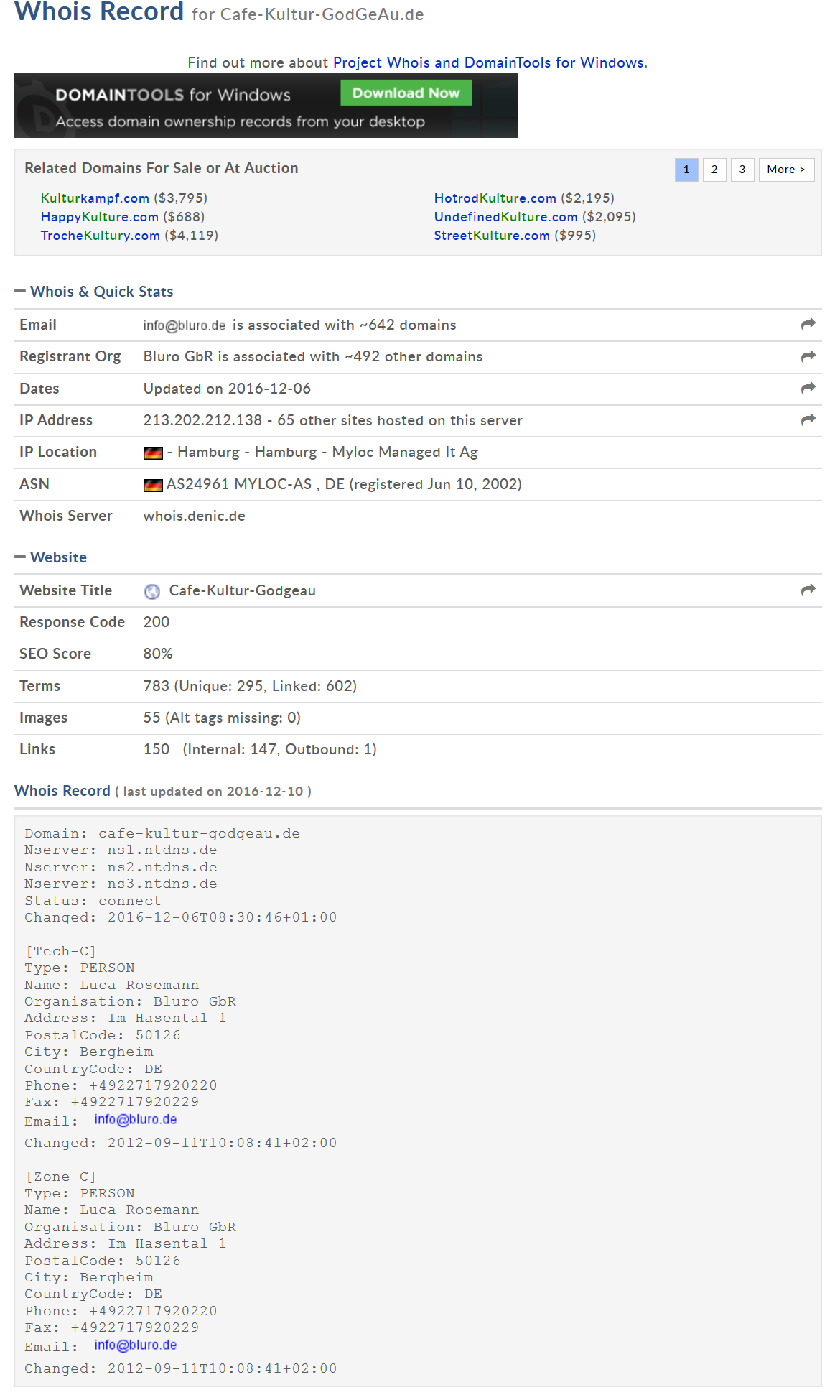This screenshot has width=840, height=1400.
Task: Click the whois.denic.de server value
Action: [194, 516]
